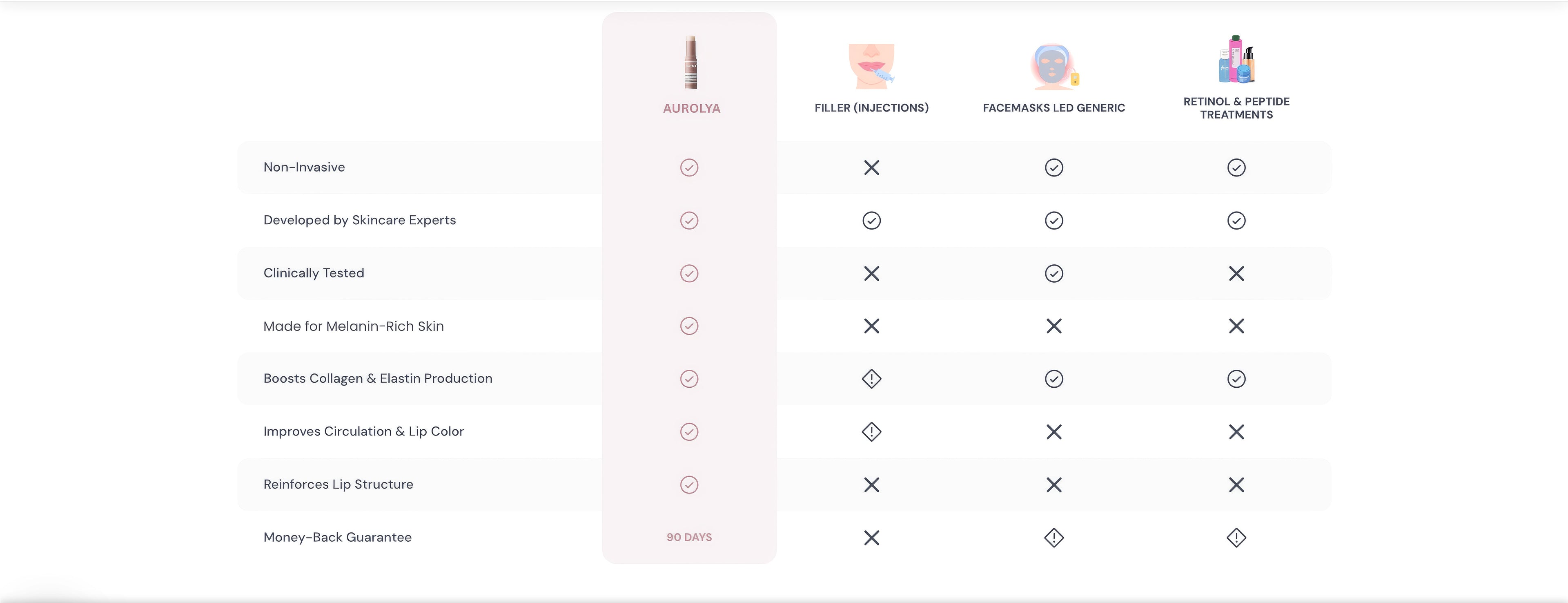Click the 90 DAYS guarantee text

click(689, 537)
